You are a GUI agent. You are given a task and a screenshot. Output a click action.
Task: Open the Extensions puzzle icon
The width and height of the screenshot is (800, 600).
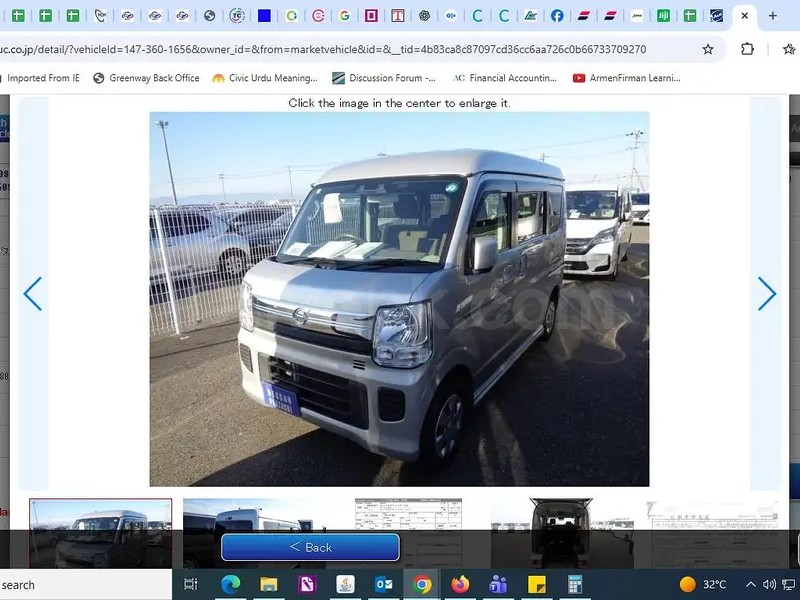(747, 49)
